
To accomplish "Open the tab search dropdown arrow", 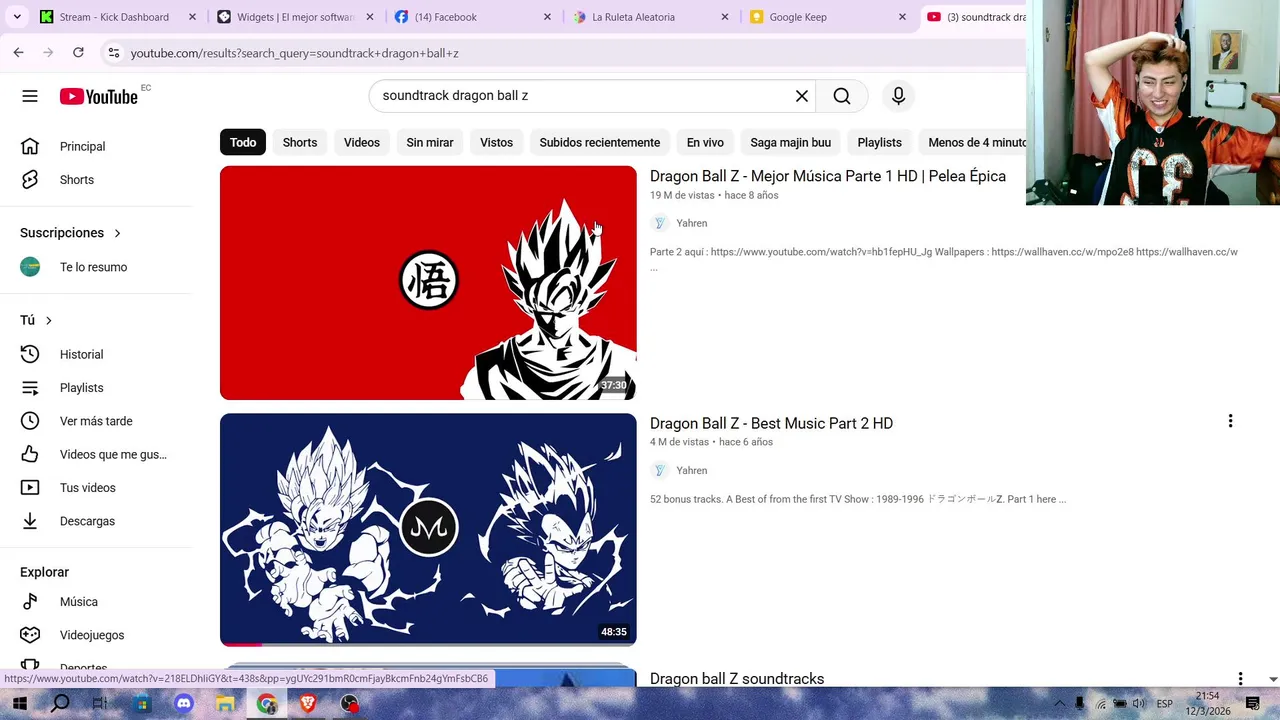I will (16, 17).
